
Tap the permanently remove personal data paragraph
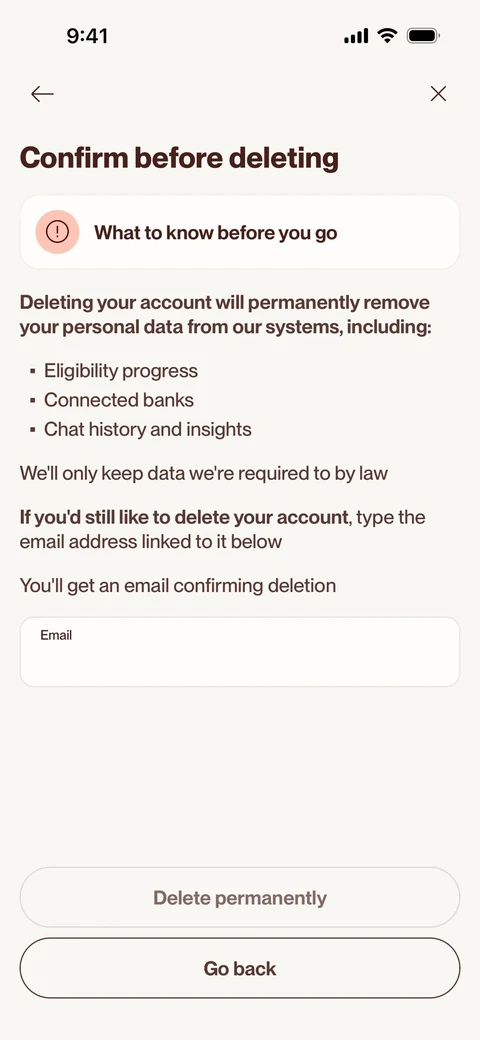[225, 315]
